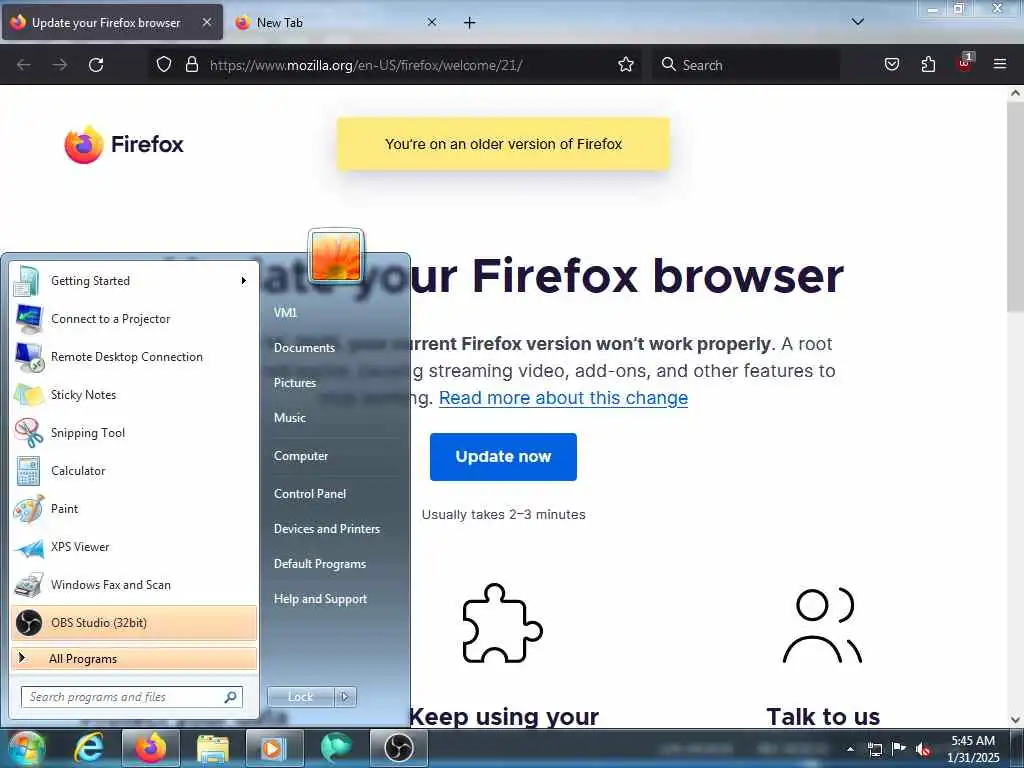Launch XPS Viewer from the Start menu

click(134, 547)
